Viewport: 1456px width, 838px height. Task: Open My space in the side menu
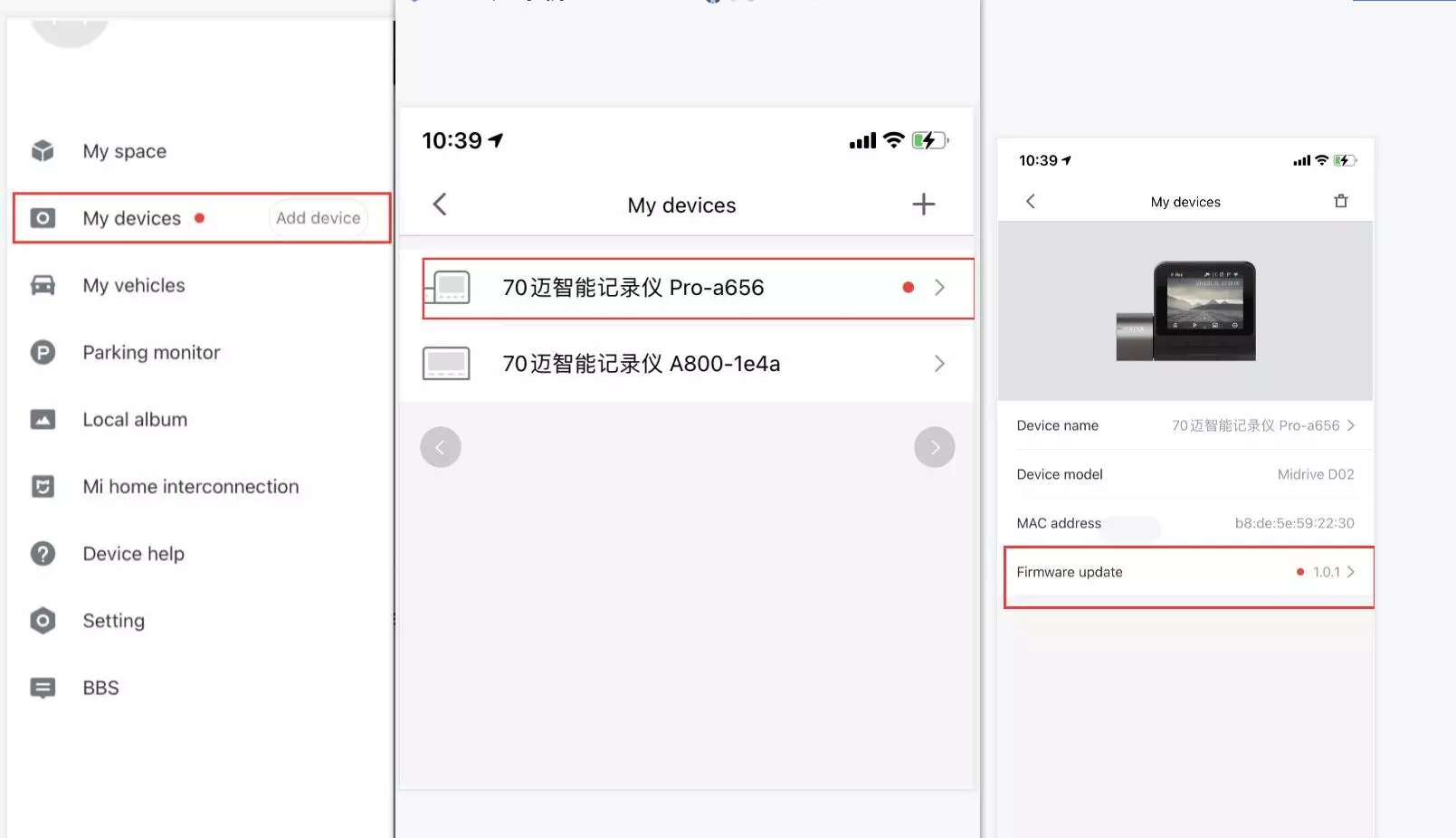pos(125,151)
